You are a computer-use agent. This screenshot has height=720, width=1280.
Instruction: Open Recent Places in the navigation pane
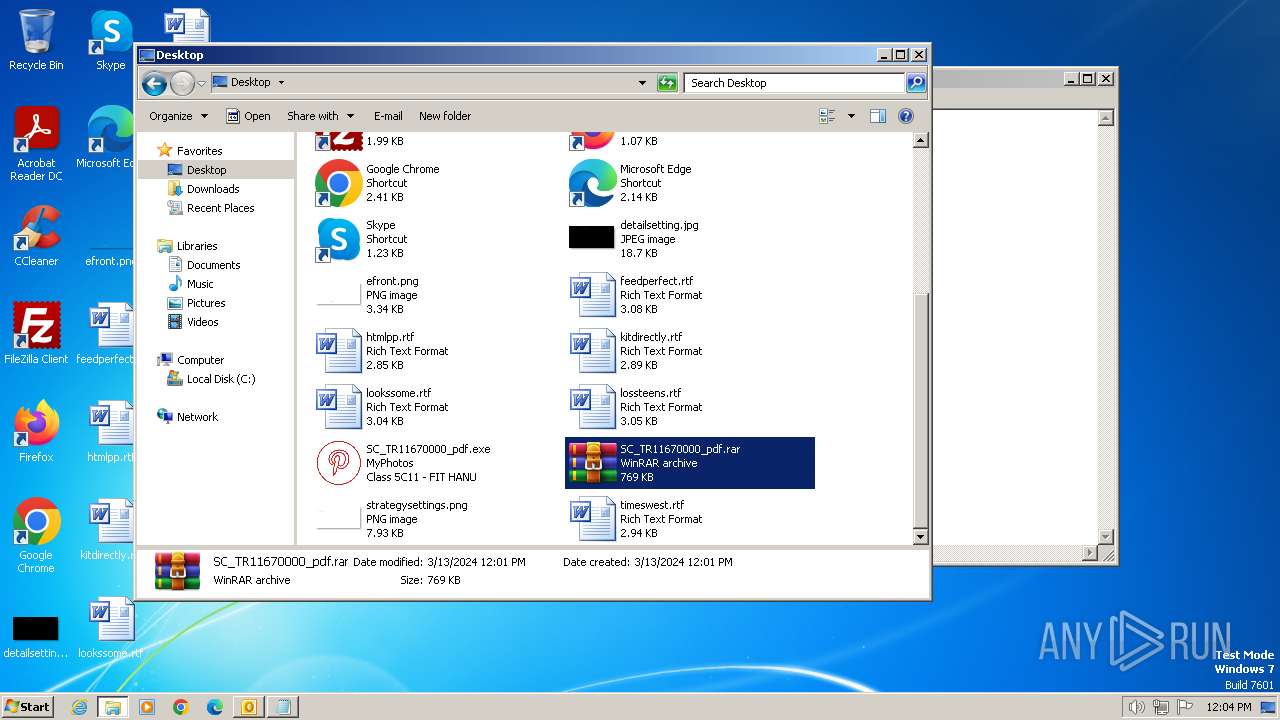[x=220, y=208]
